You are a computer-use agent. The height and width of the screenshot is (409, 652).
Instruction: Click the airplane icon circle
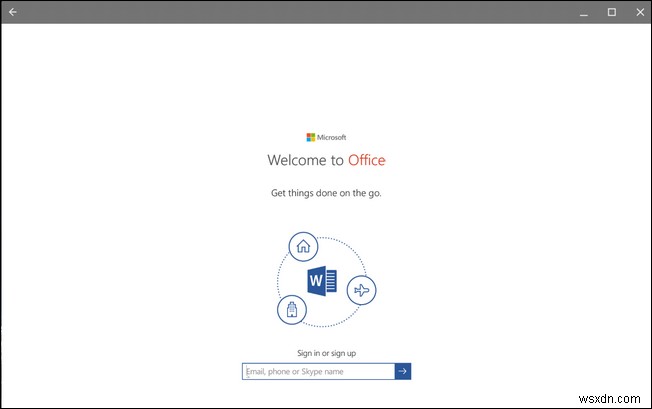[x=361, y=290]
